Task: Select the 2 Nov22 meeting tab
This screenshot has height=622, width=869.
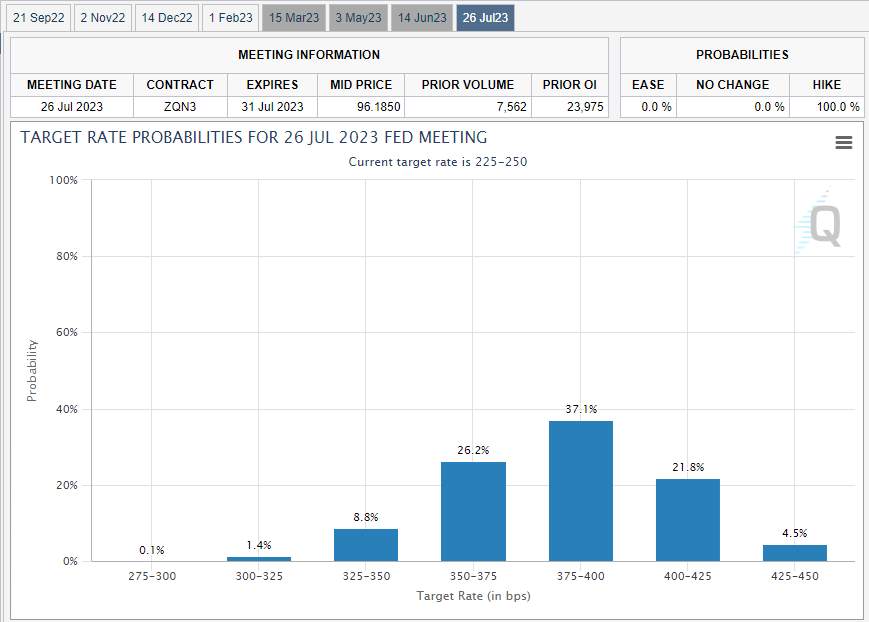Action: pos(103,18)
